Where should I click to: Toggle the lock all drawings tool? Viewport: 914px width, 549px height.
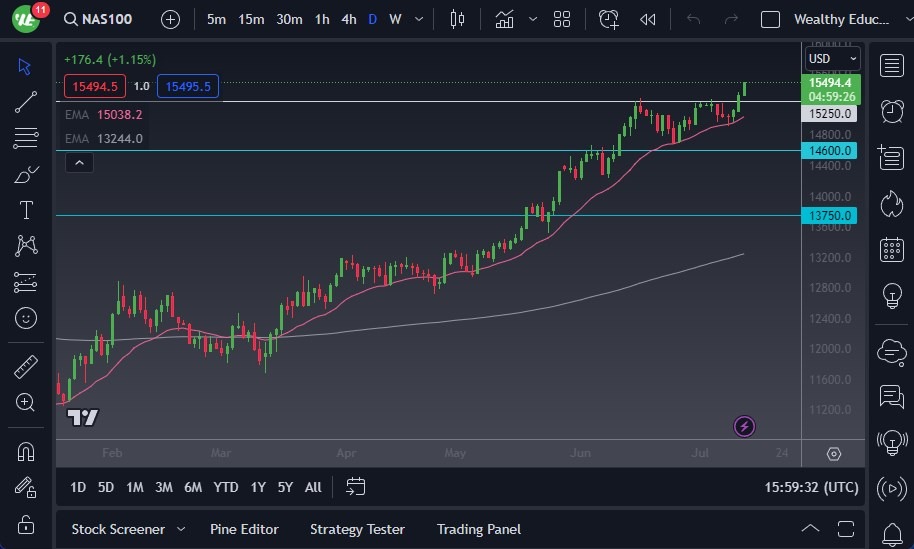26,524
